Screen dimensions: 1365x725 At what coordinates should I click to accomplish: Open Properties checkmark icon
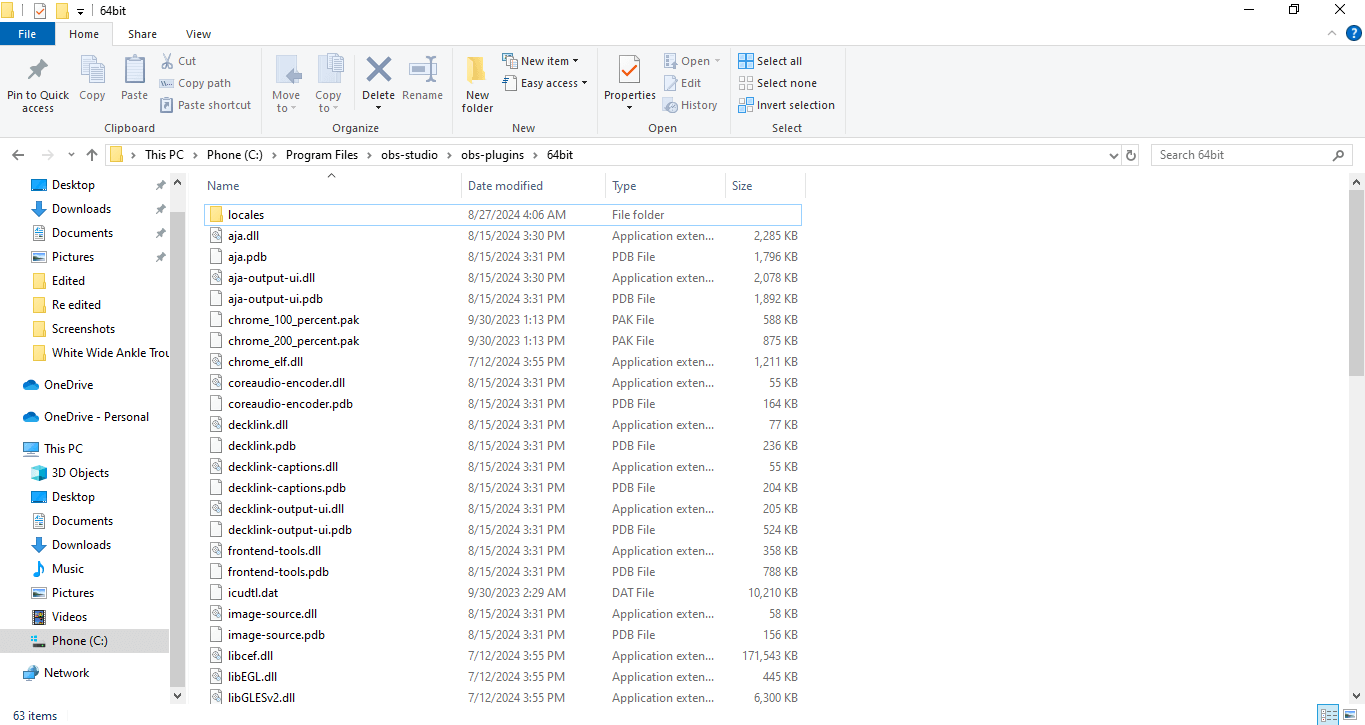point(629,70)
